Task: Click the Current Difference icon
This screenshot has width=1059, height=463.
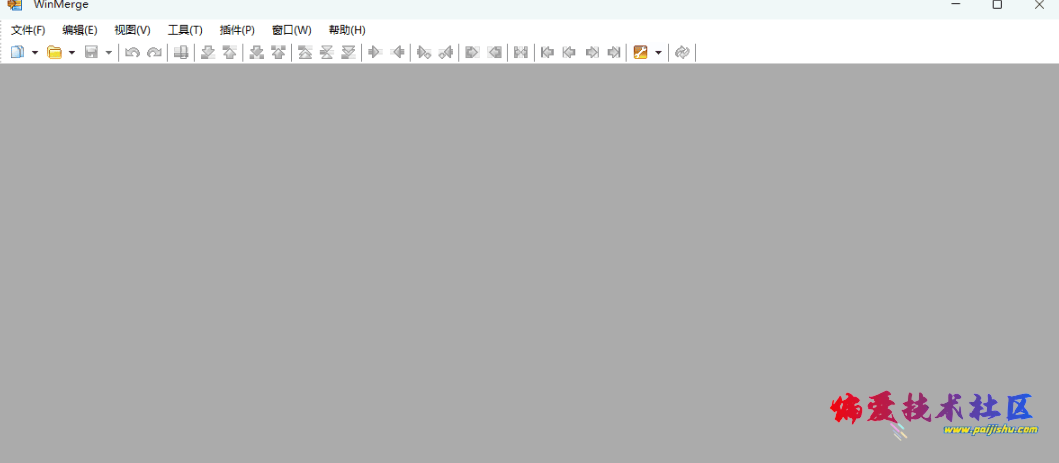Action: point(327,52)
